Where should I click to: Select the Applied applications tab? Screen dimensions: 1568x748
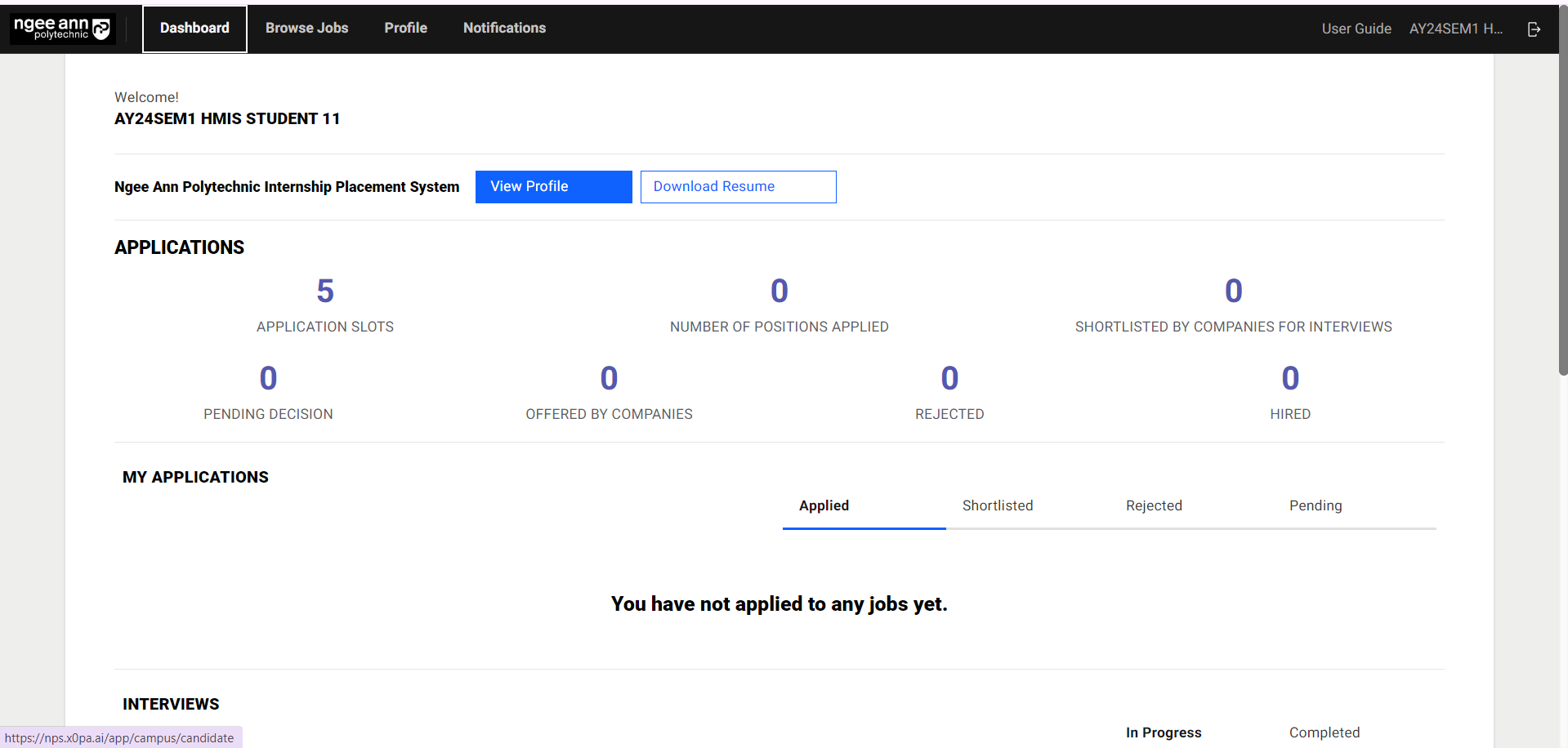tap(824, 506)
